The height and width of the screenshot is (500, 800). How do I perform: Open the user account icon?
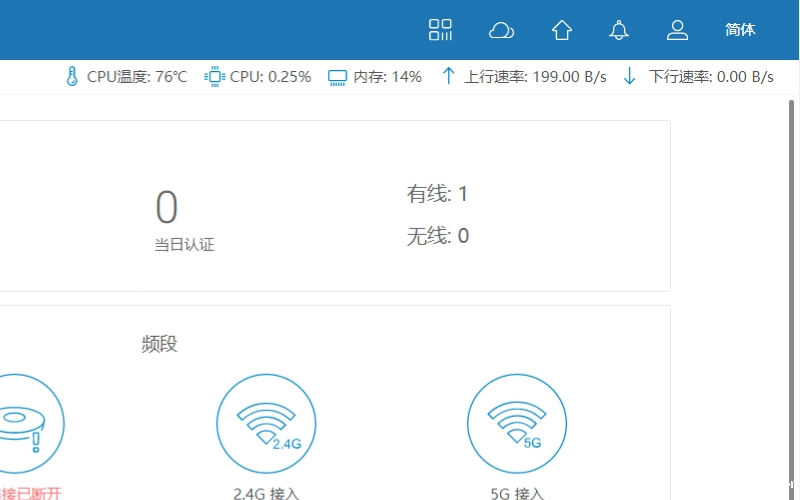point(678,30)
